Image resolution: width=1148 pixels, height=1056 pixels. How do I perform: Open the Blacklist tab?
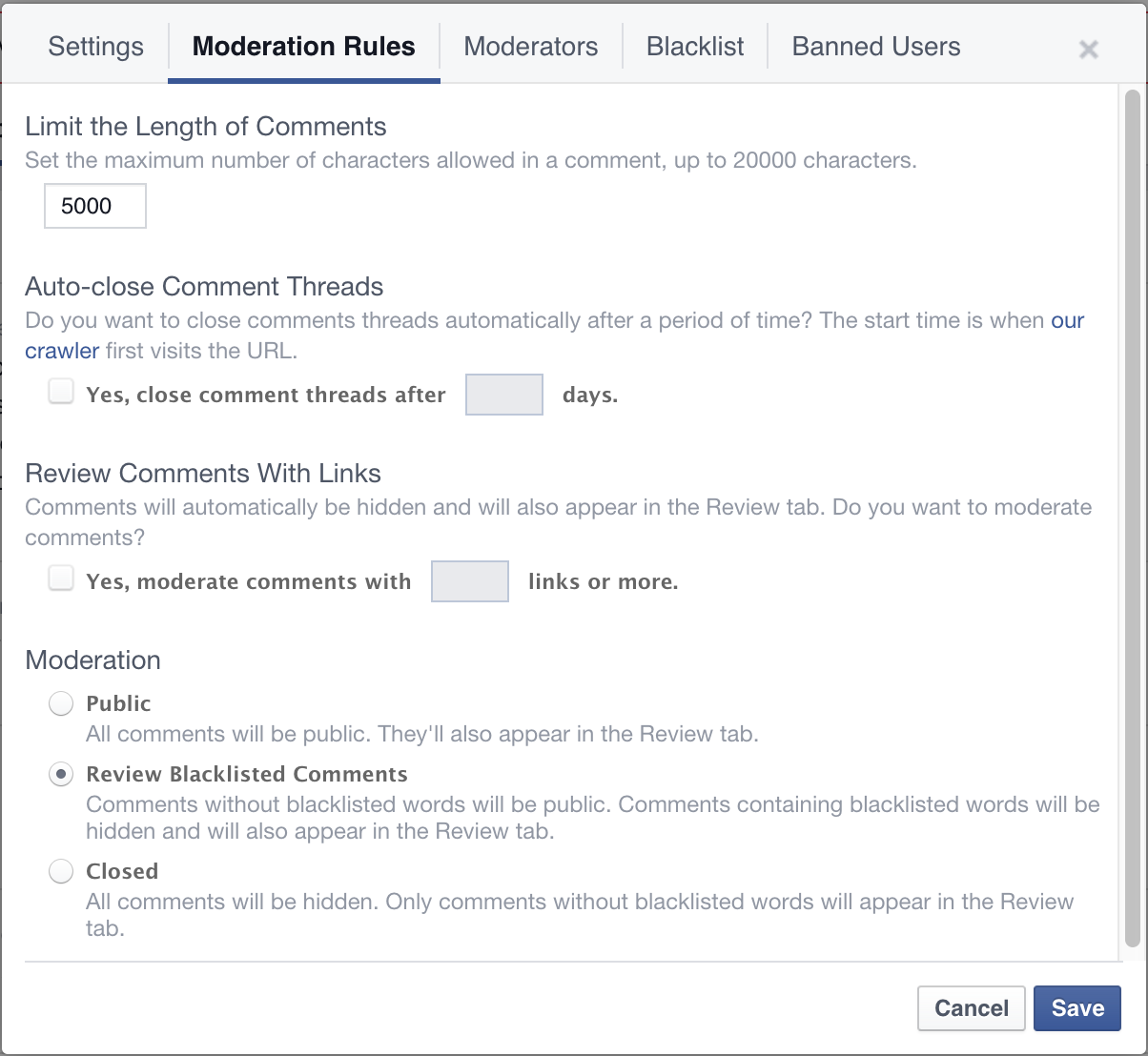pos(695,46)
